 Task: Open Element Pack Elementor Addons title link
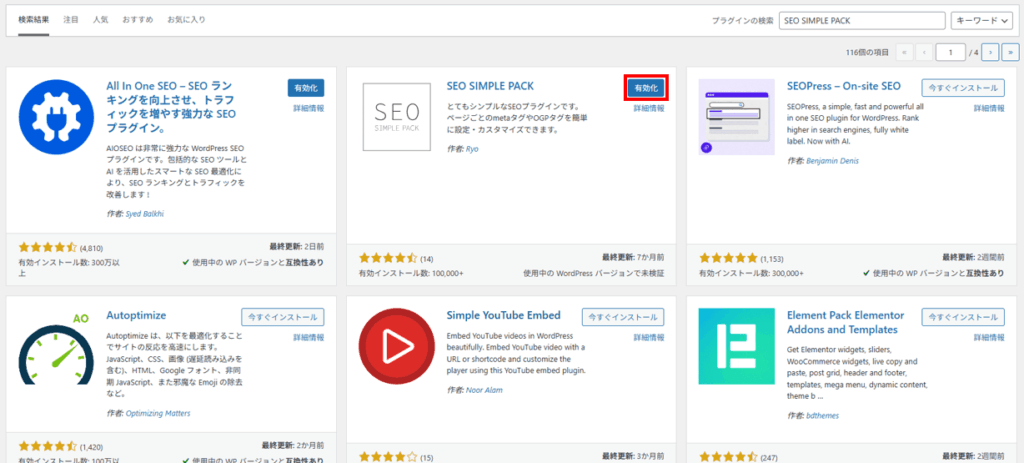click(x=846, y=322)
